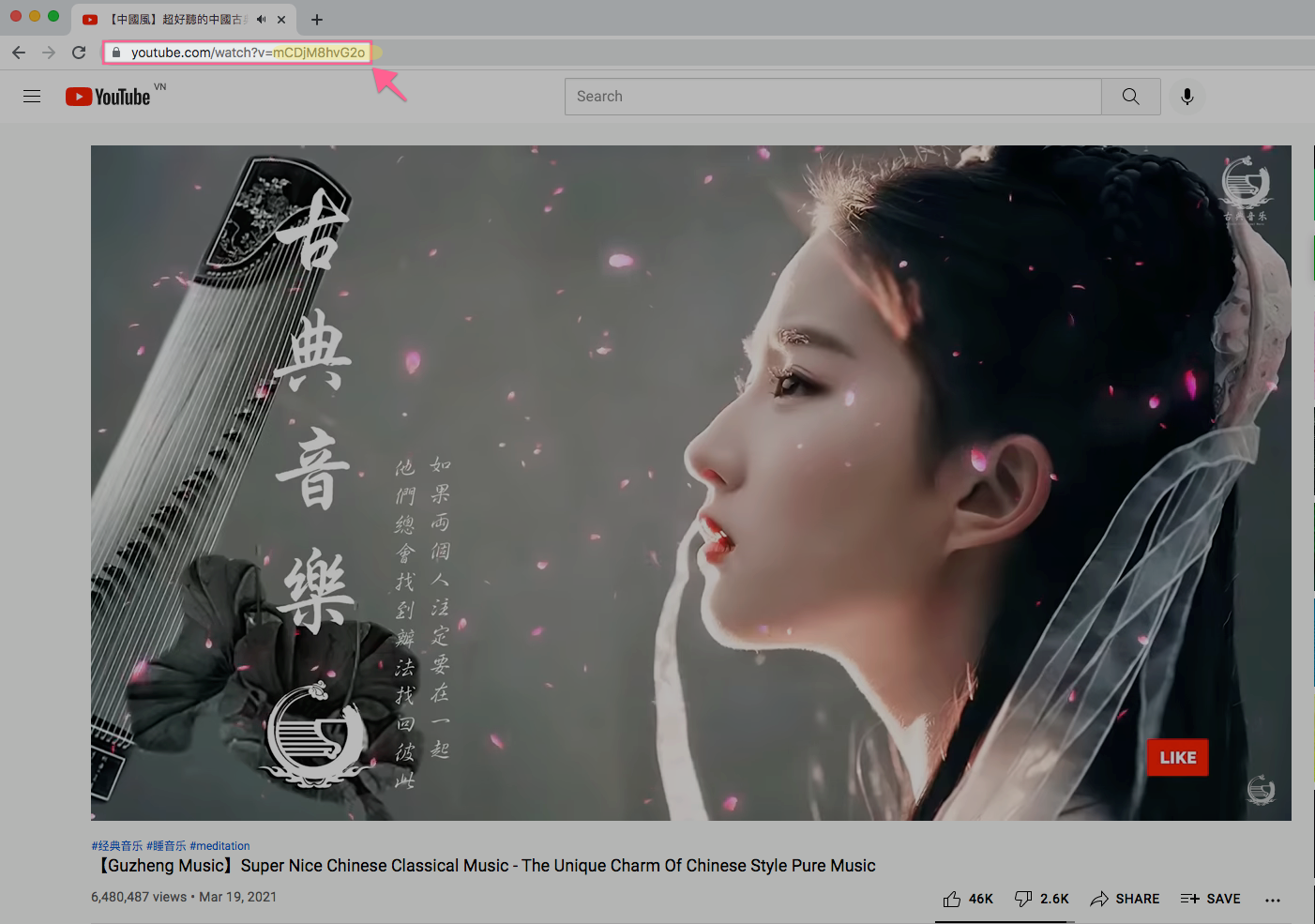Mute the tab via the speaker icon
The width and height of the screenshot is (1315, 924).
tap(261, 20)
